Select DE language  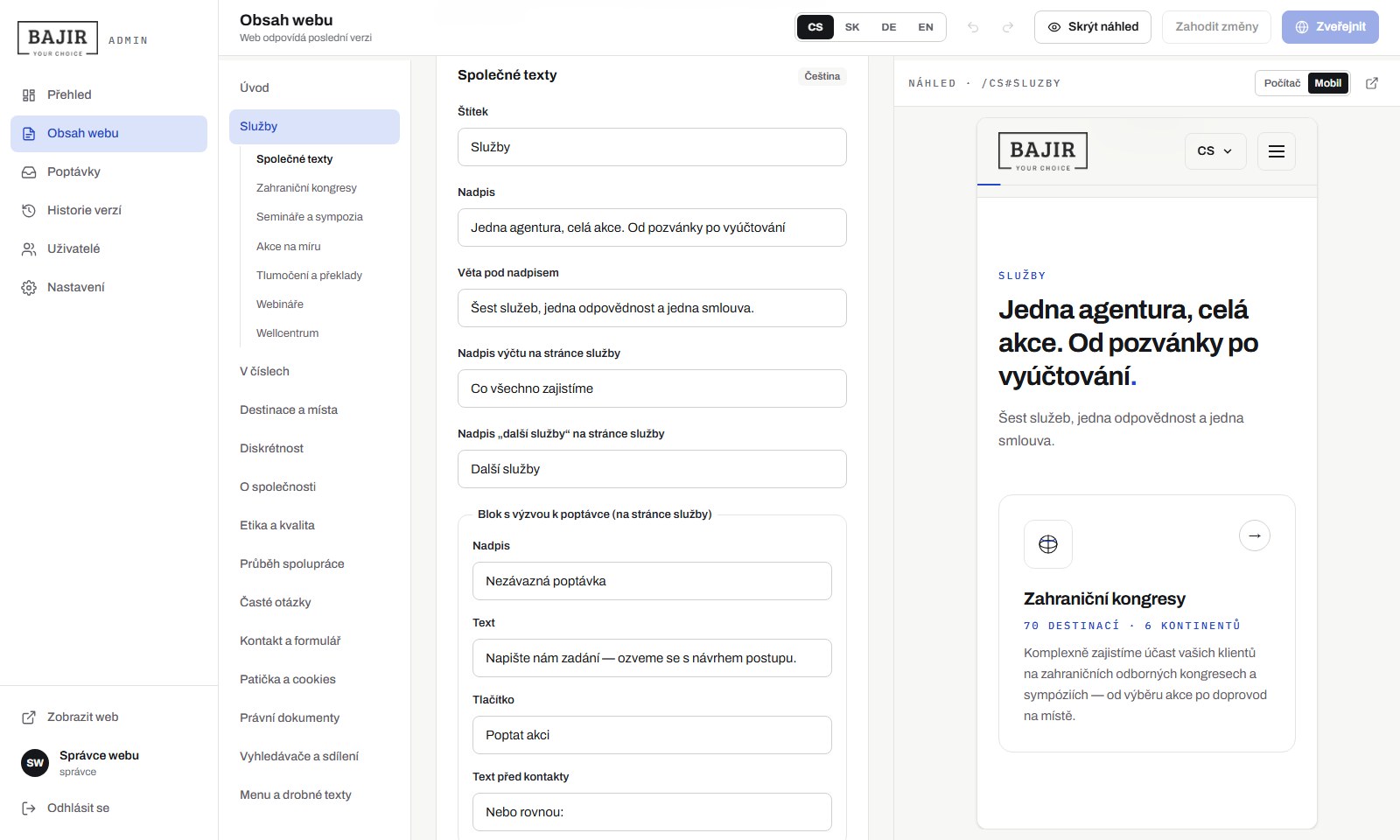889,27
